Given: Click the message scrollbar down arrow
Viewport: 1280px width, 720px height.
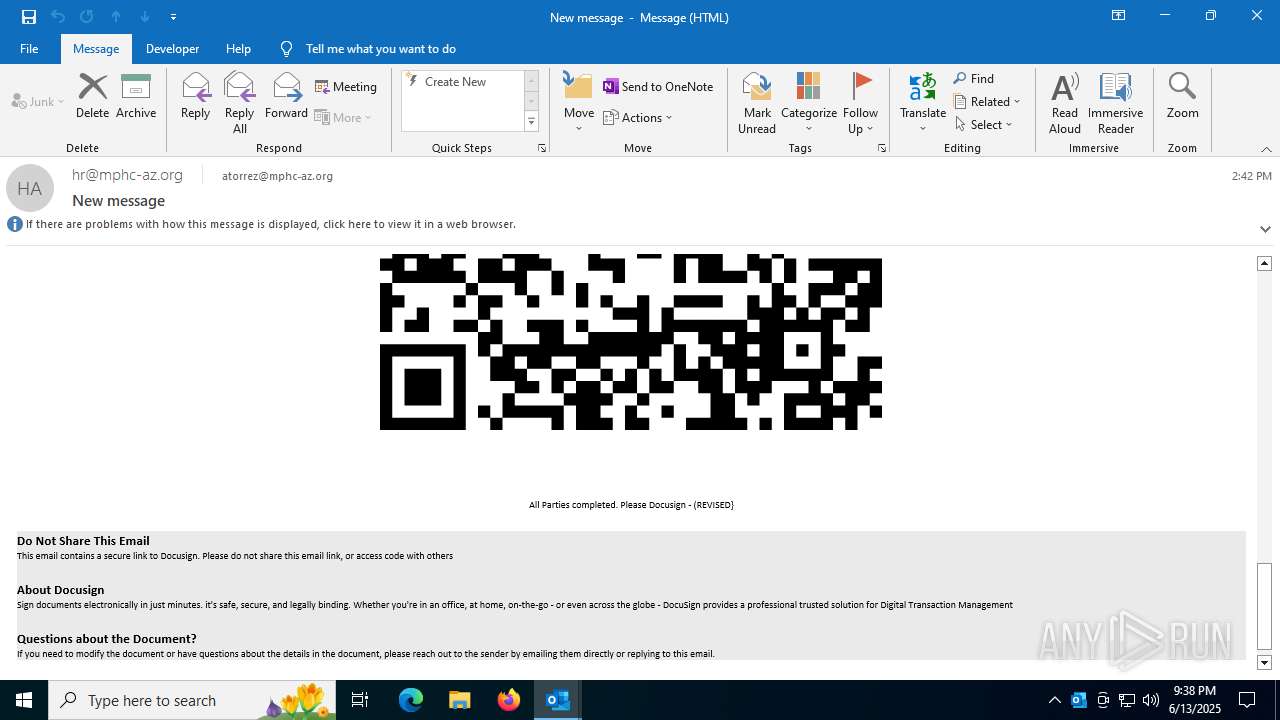Looking at the screenshot, I should (1264, 662).
